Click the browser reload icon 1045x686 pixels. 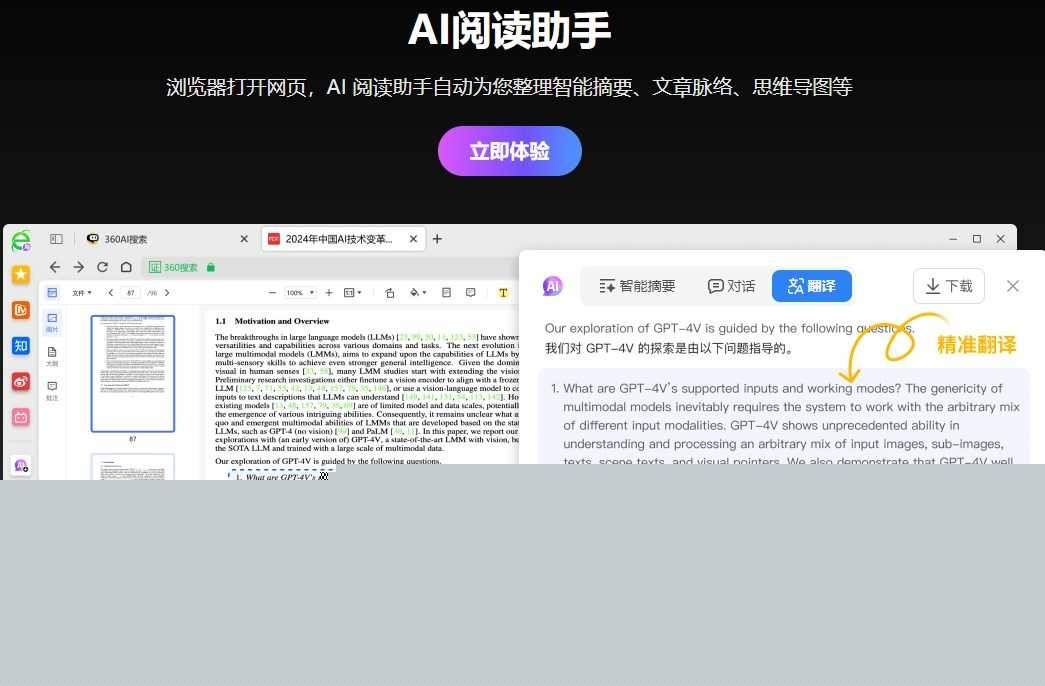pos(102,267)
